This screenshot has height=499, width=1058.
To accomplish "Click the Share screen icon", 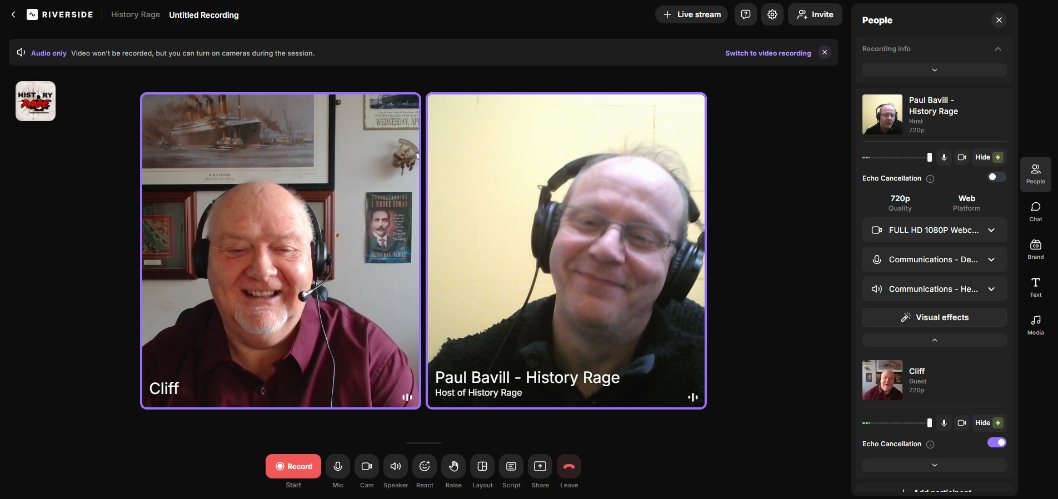I will tap(540, 466).
